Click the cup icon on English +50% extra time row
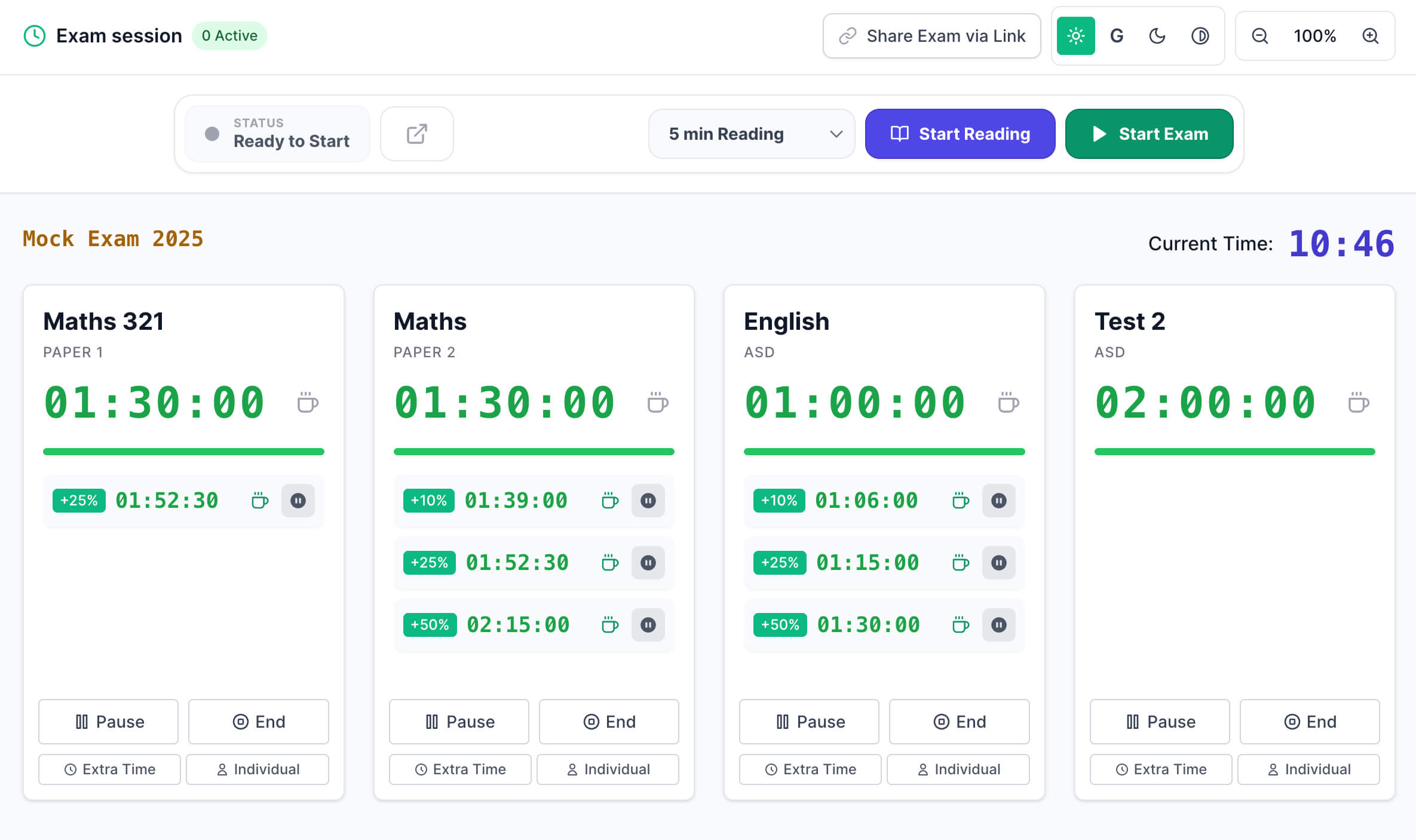The height and width of the screenshot is (840, 1416). point(960,625)
